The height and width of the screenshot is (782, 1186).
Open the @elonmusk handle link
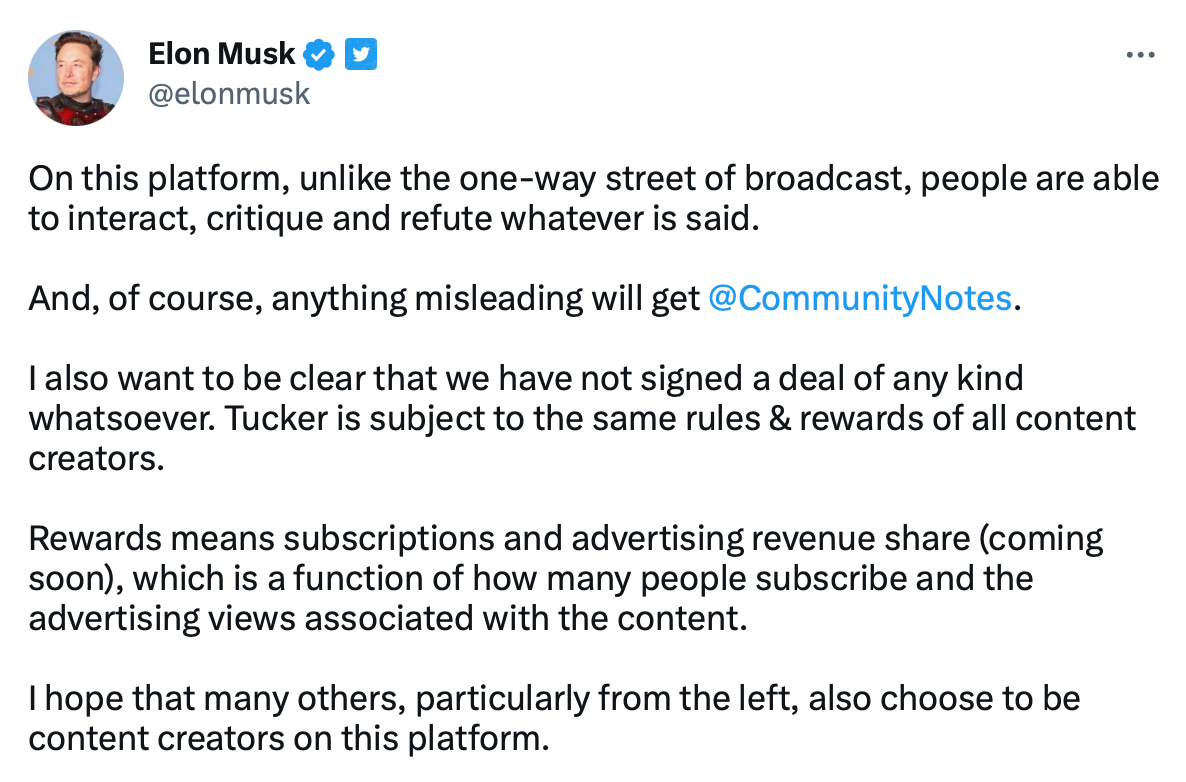click(x=229, y=94)
